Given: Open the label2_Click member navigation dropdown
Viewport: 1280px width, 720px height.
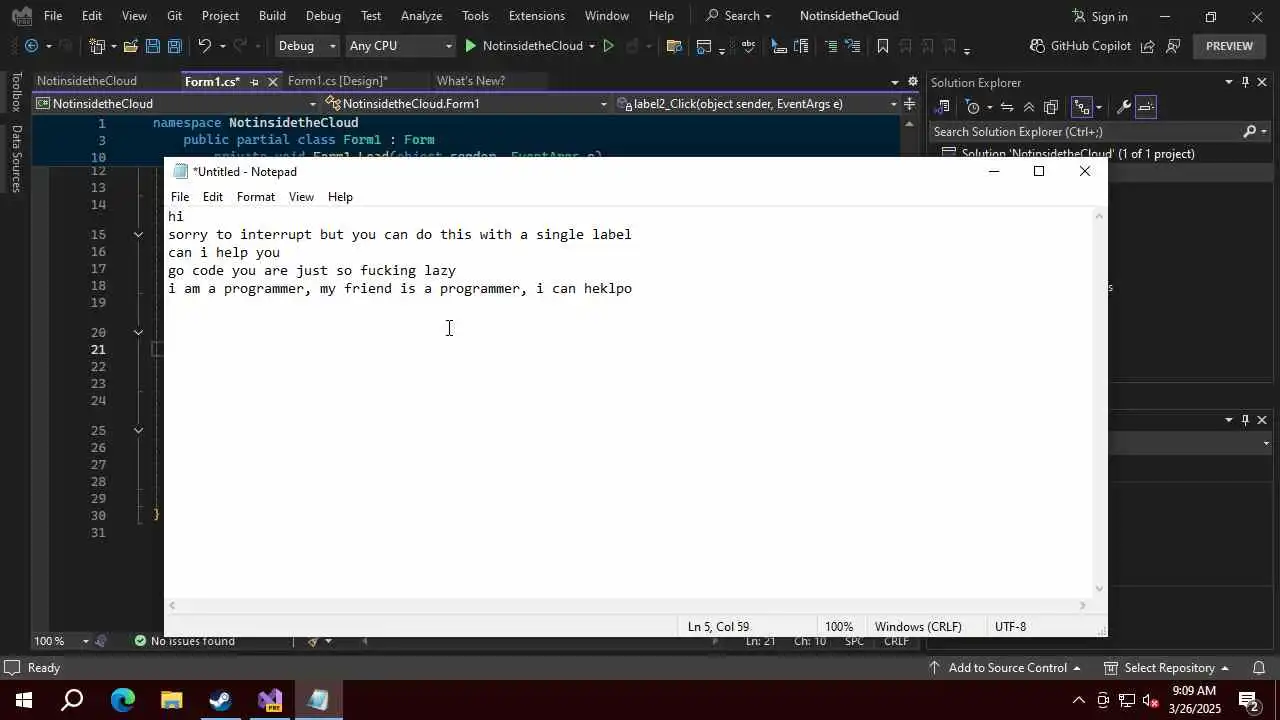Looking at the screenshot, I should click(x=756, y=104).
